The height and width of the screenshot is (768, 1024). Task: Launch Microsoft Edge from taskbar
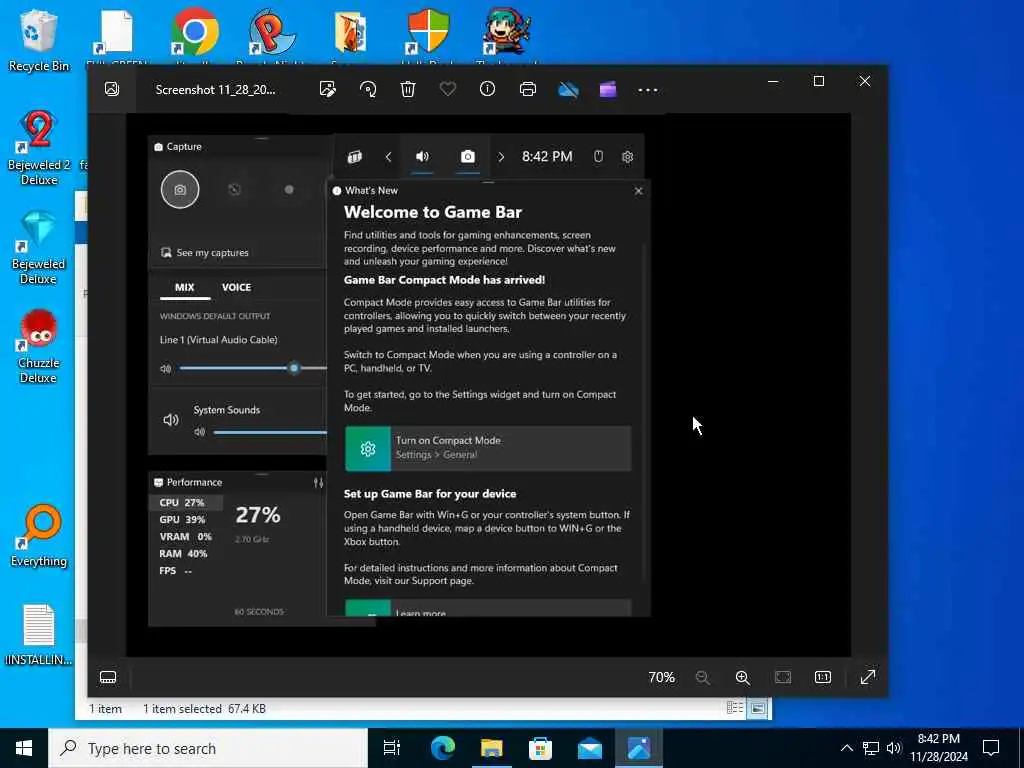click(x=442, y=748)
